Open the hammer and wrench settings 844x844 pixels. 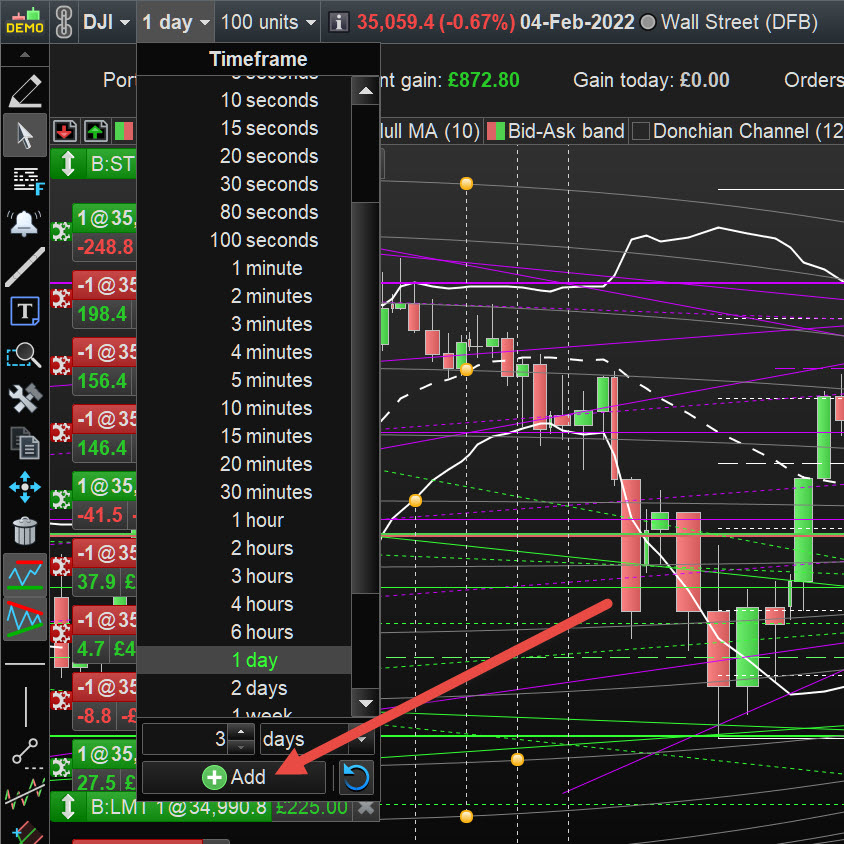[x=25, y=398]
